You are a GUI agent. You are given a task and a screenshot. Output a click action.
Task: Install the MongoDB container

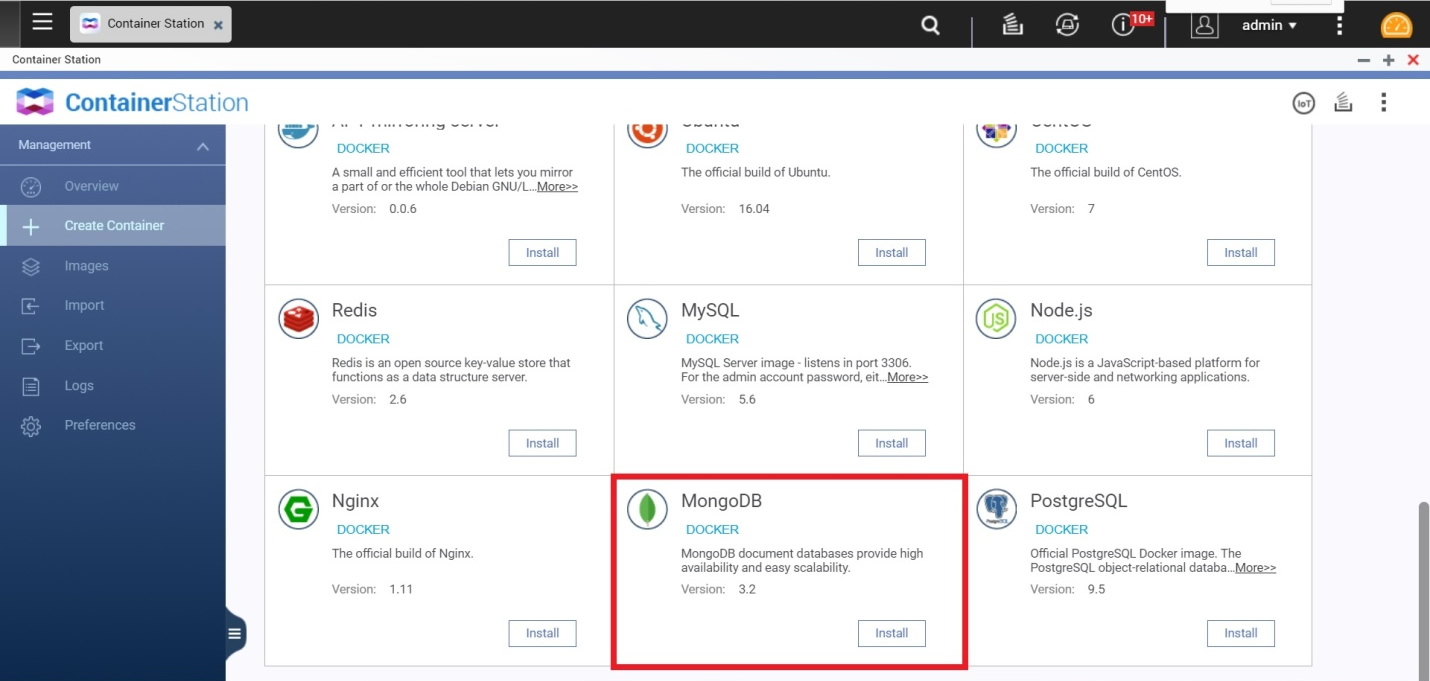[891, 633]
